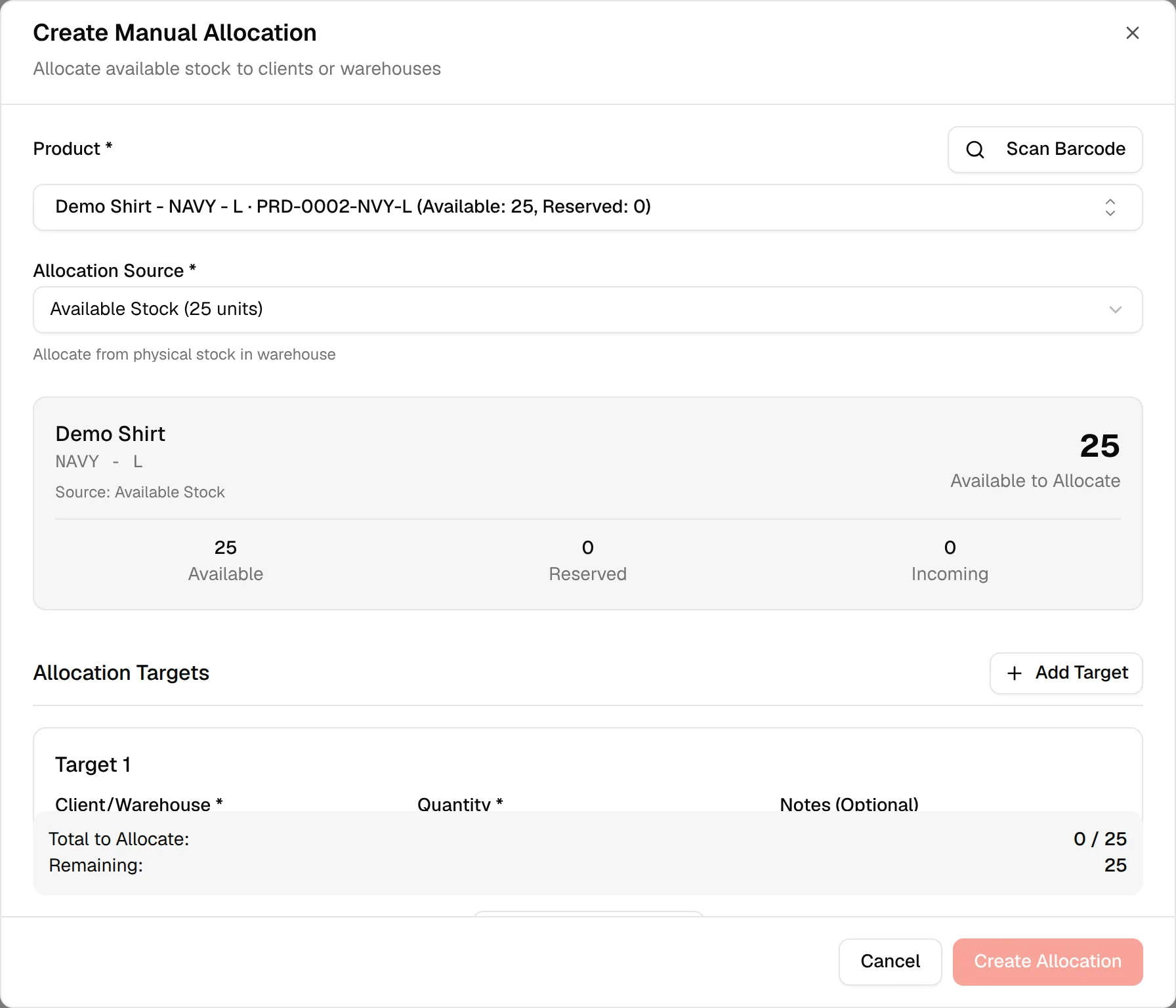Click the 'Allocation Targets' heading

coord(121,673)
